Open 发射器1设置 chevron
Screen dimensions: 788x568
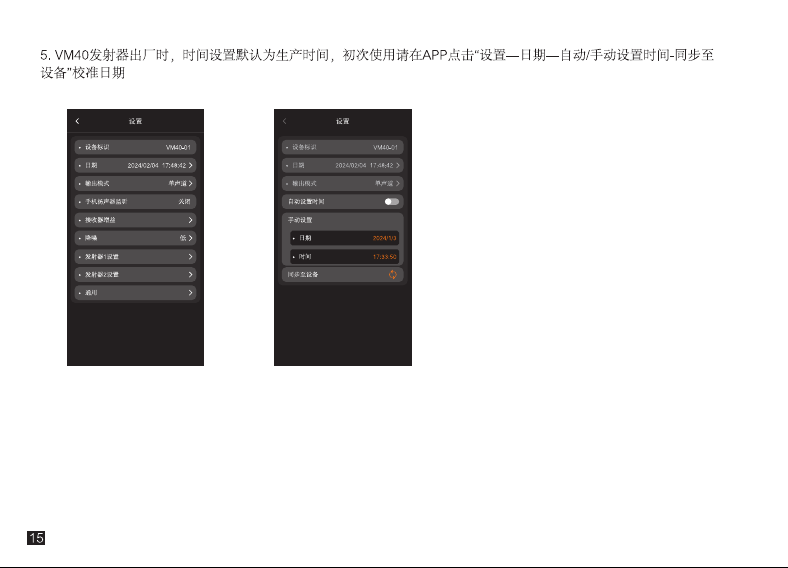point(190,256)
